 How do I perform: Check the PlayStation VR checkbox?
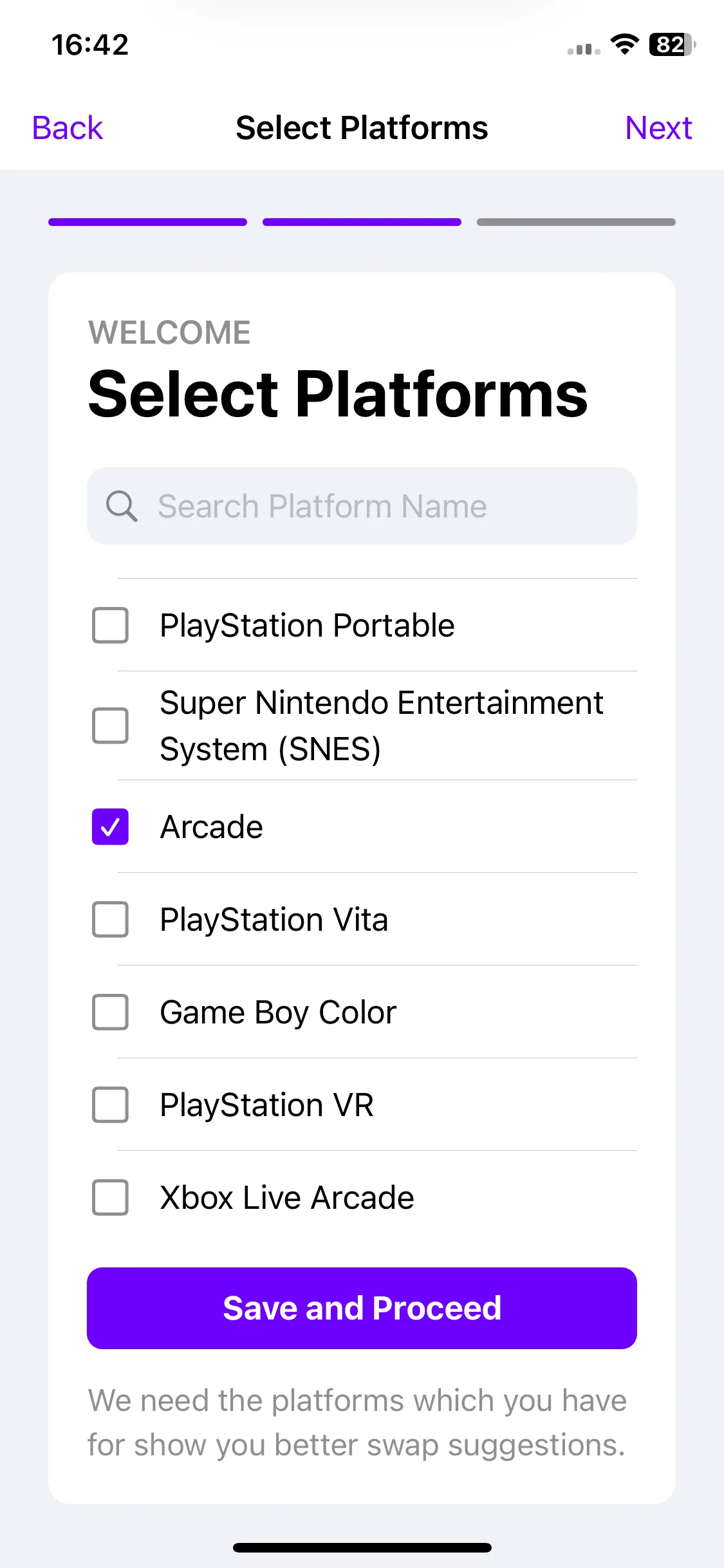click(110, 1105)
